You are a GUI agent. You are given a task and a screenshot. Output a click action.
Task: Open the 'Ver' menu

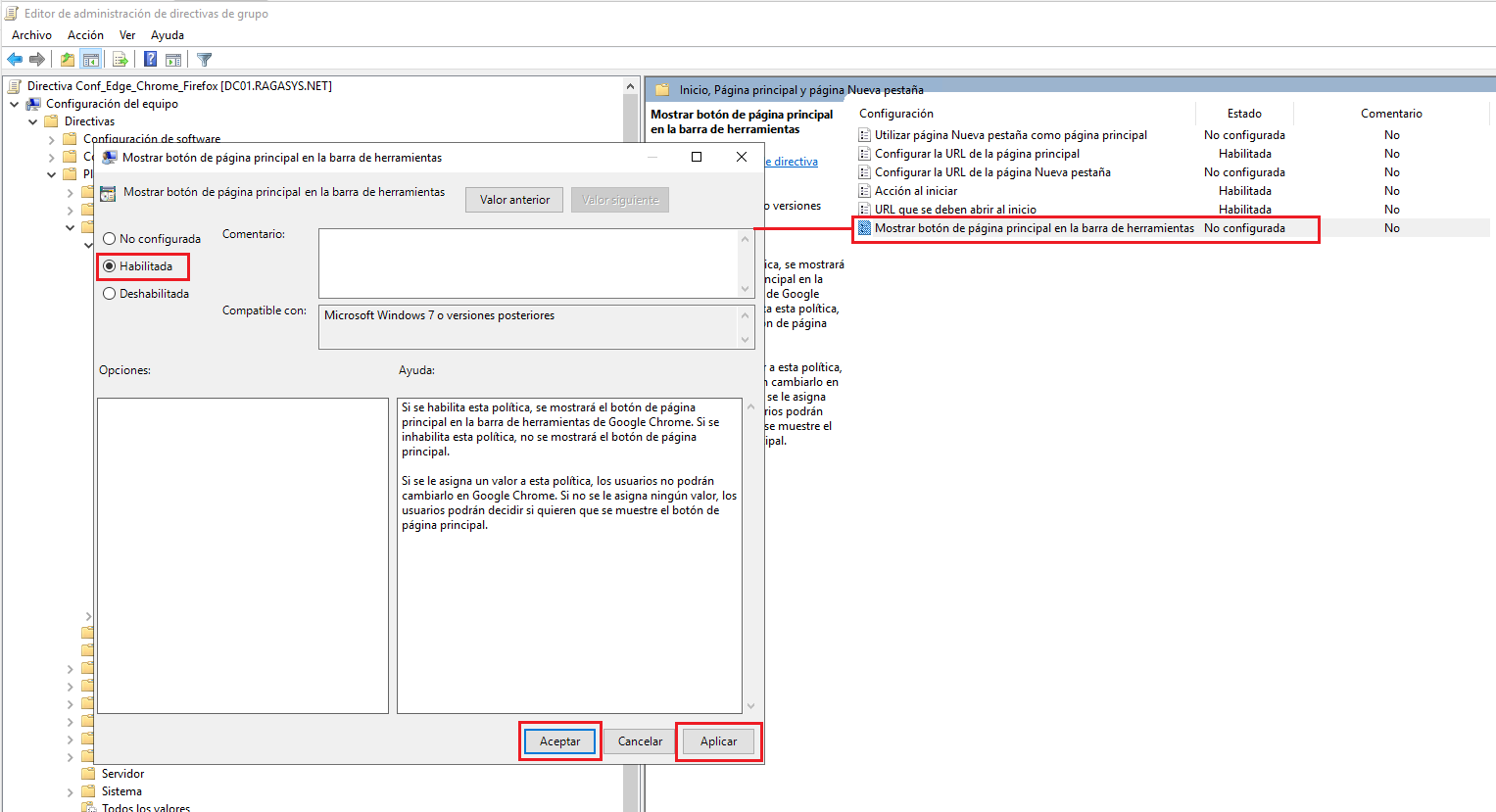click(127, 34)
